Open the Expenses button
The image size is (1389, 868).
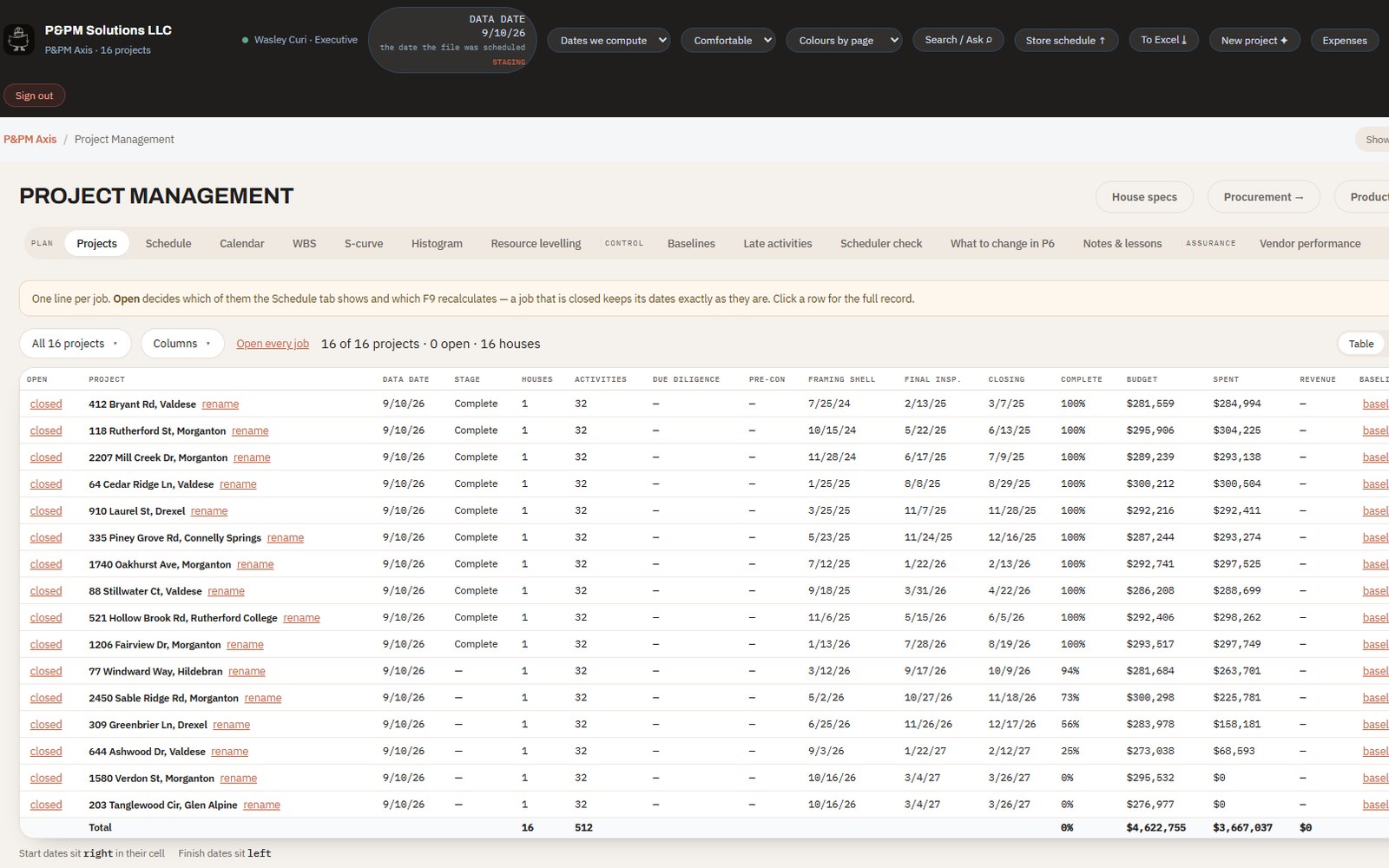[1344, 40]
